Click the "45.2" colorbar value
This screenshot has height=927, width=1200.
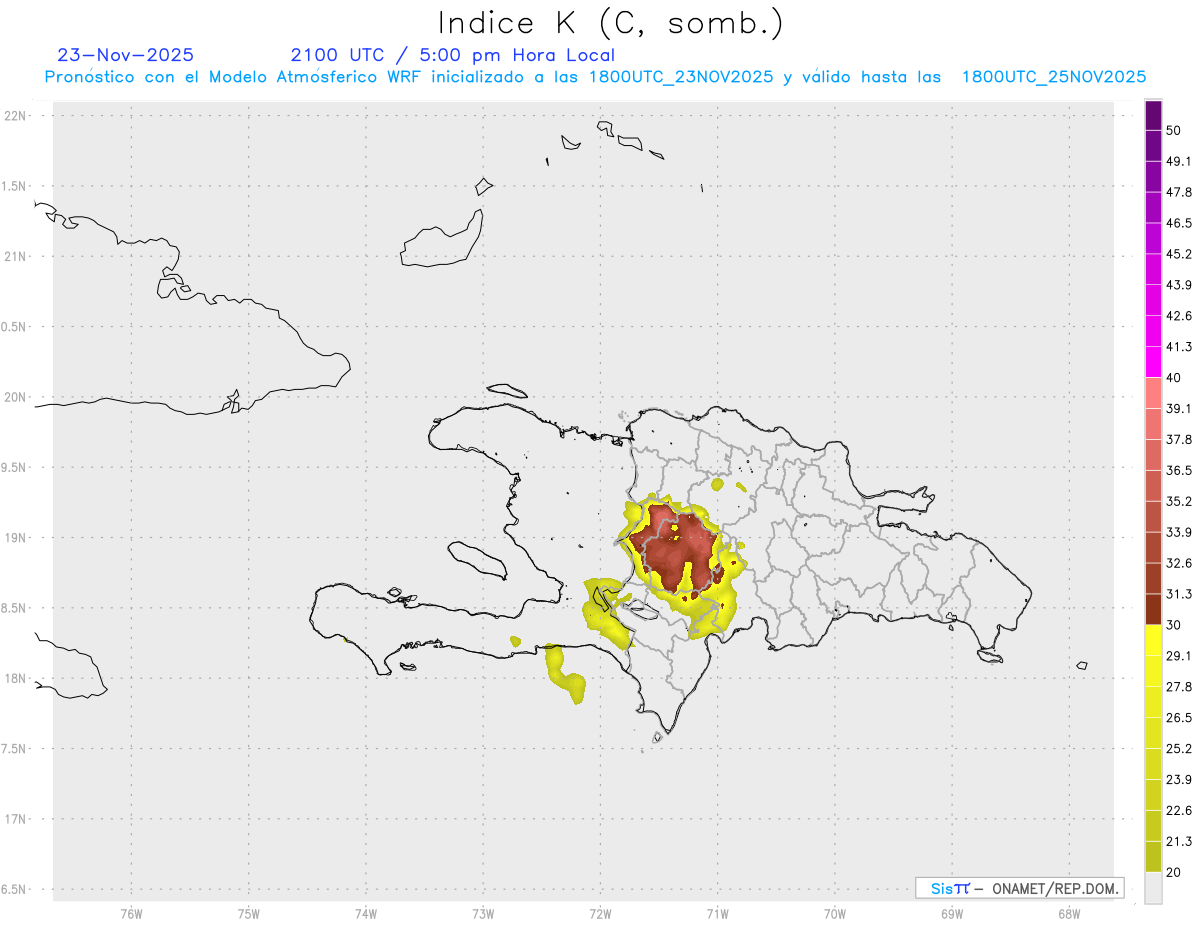tap(1179, 254)
